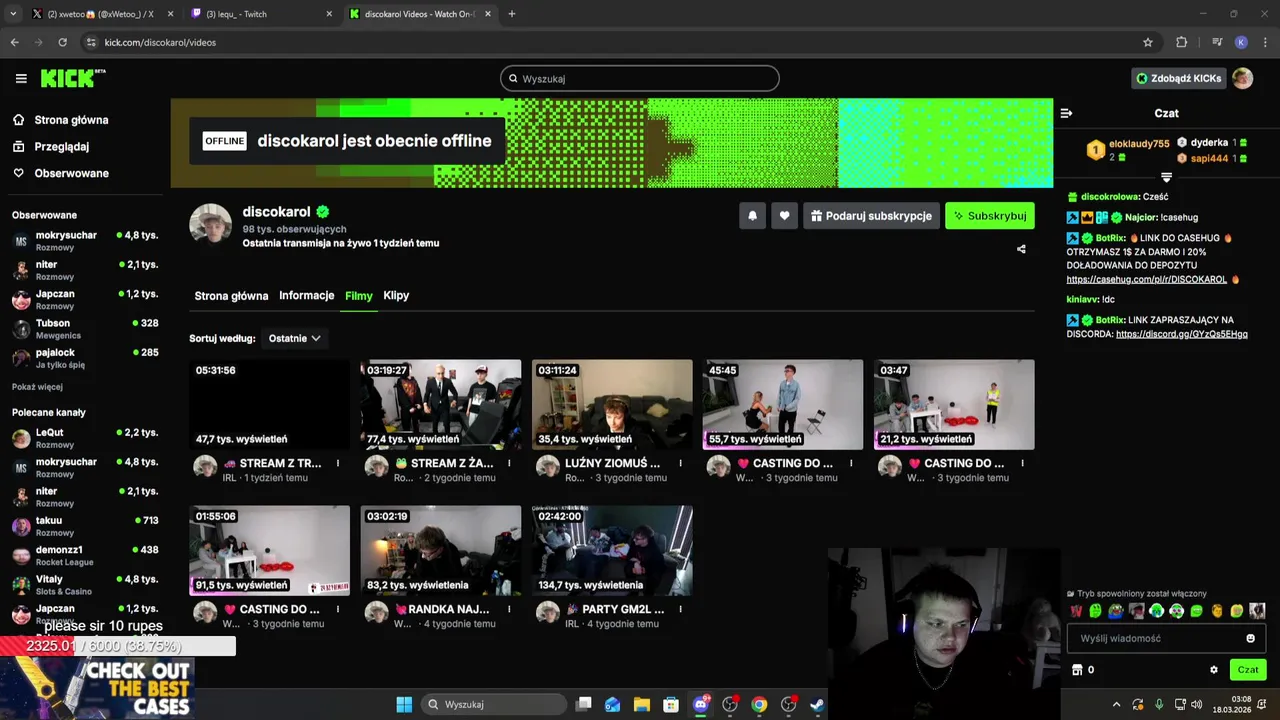Open three-dot menu for PARTY GM2L video
This screenshot has height=720, width=1280.
(x=680, y=609)
